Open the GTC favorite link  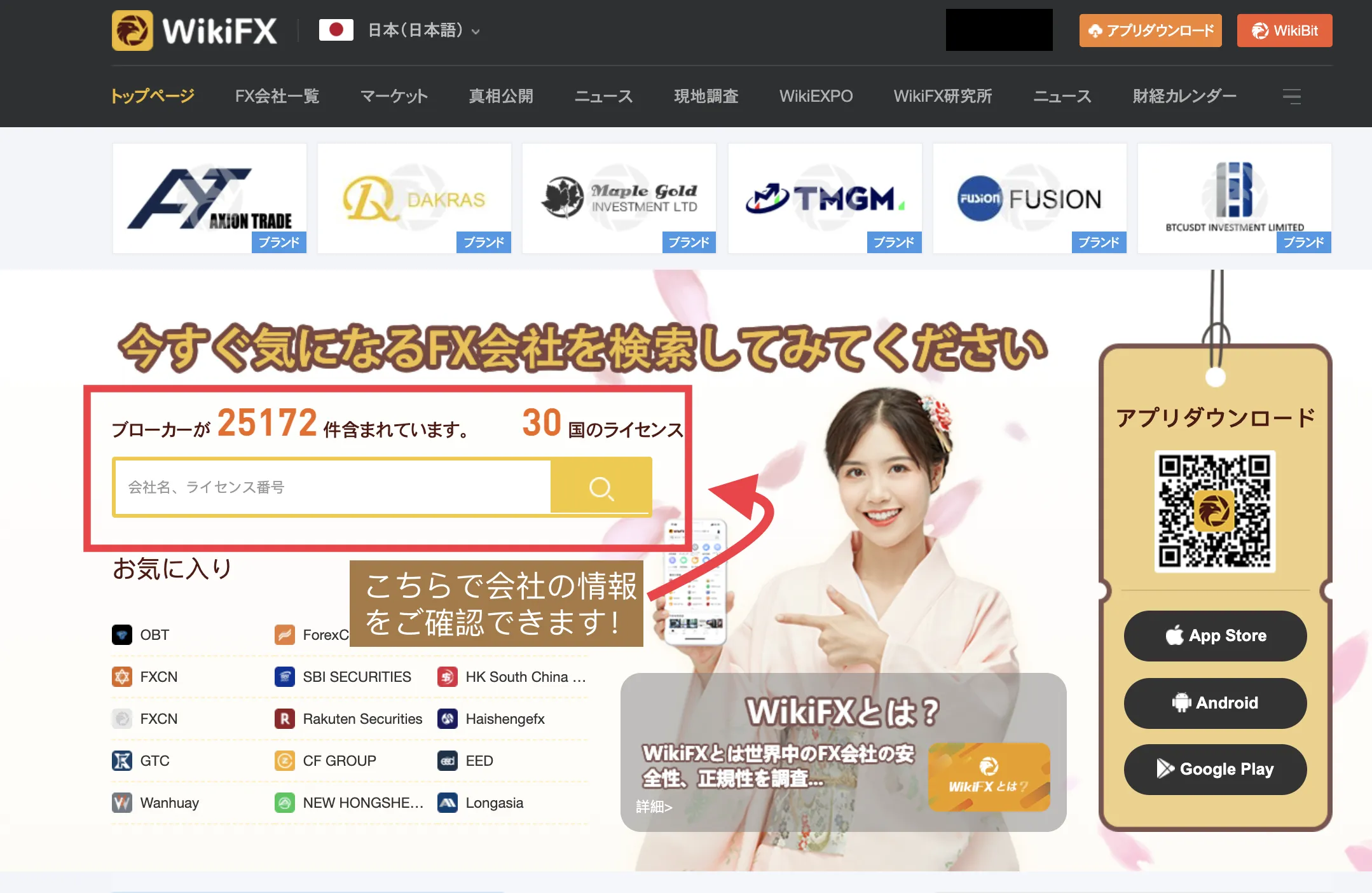click(x=154, y=761)
